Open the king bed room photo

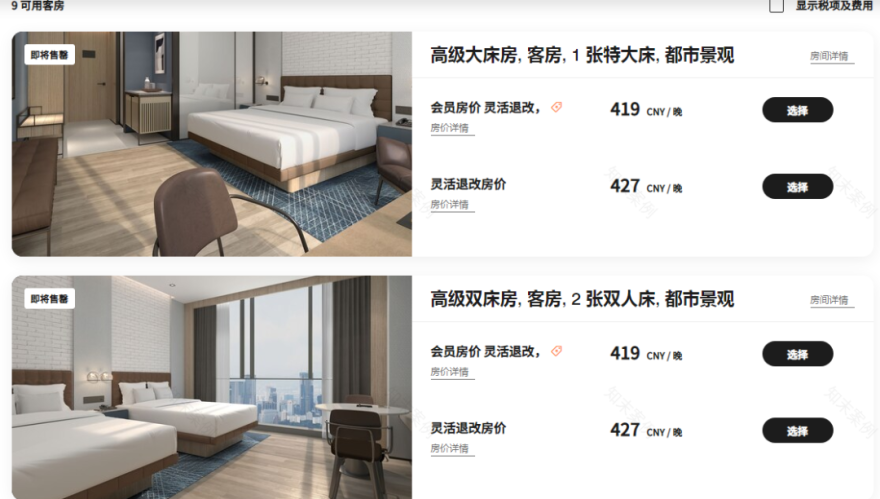212,144
